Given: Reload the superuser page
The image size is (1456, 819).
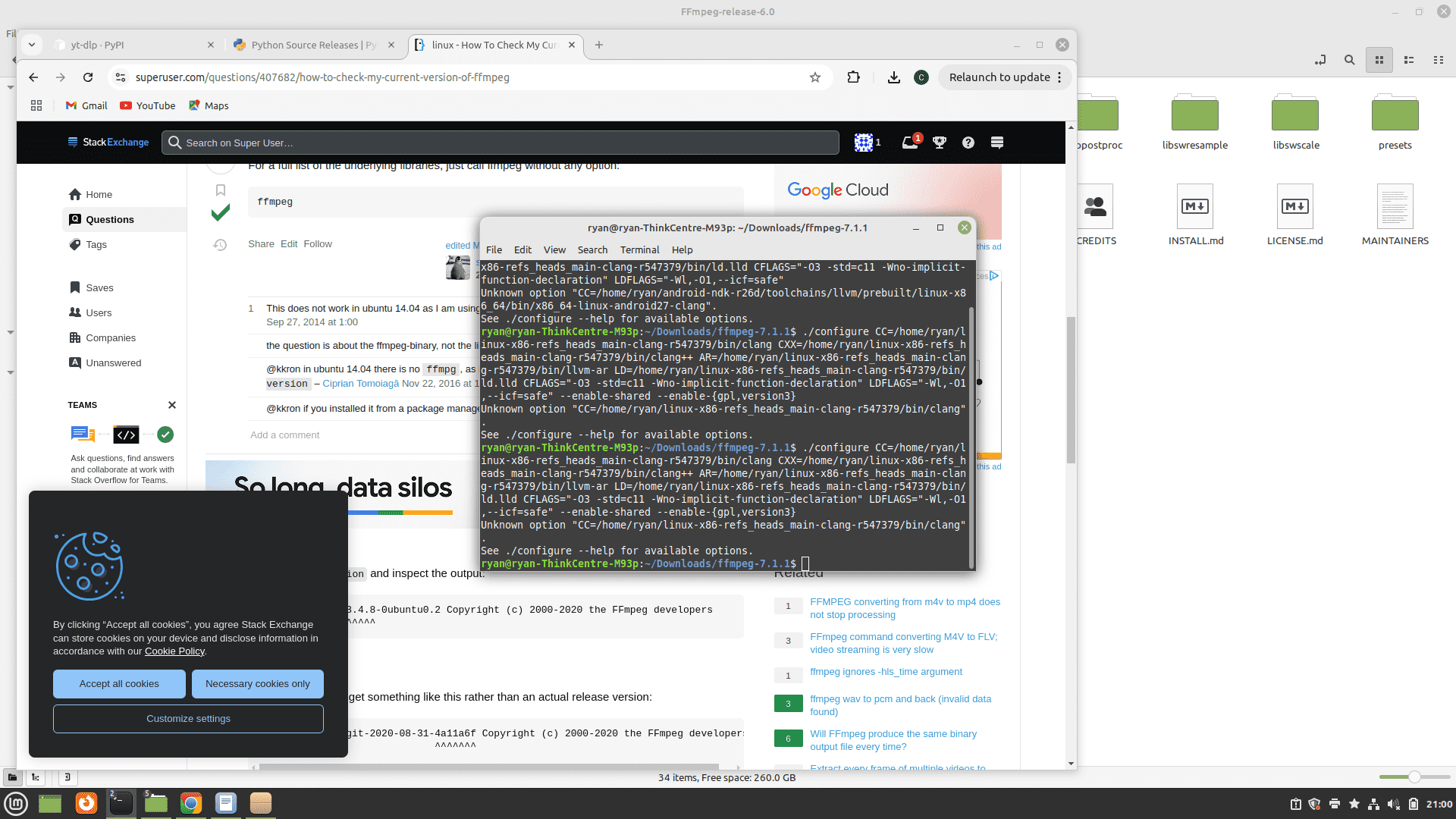Looking at the screenshot, I should tap(88, 77).
